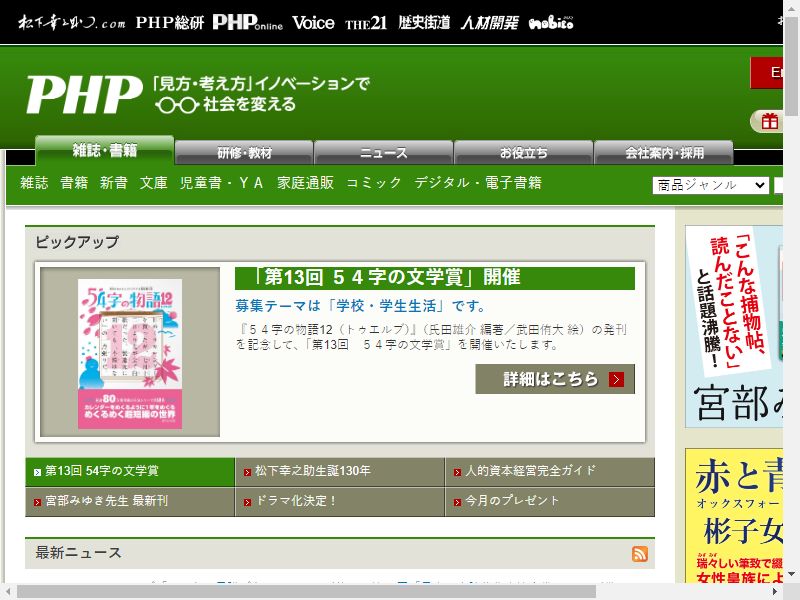This screenshot has width=800, height=600.
Task: Go to the 書籍 submenu link
Action: [74, 183]
